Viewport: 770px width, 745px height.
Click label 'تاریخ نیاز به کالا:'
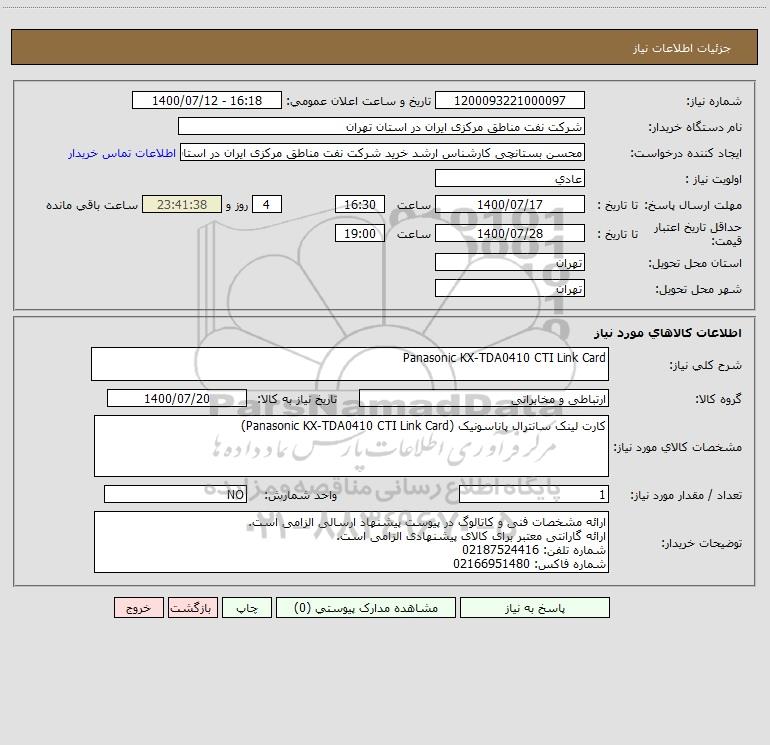pos(298,399)
